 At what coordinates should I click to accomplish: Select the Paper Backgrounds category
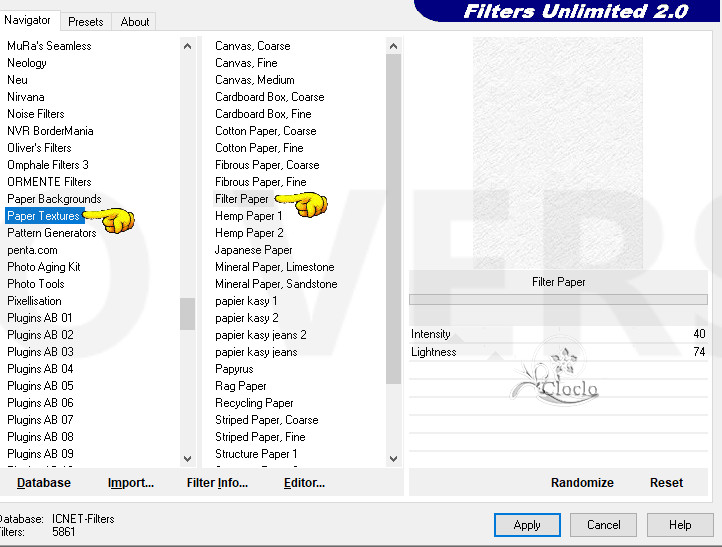(x=54, y=199)
